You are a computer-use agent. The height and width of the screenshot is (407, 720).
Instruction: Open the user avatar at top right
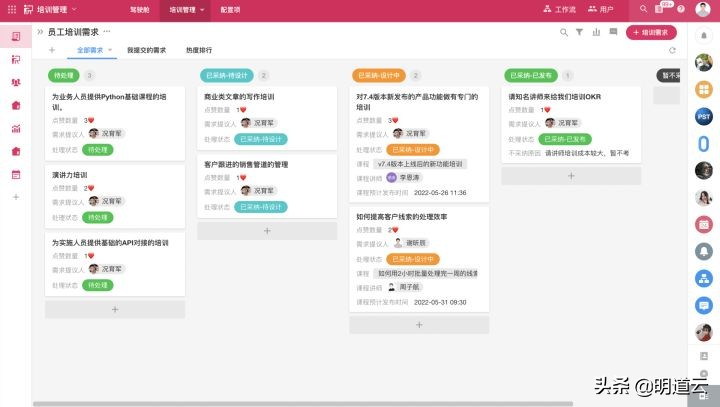click(703, 9)
